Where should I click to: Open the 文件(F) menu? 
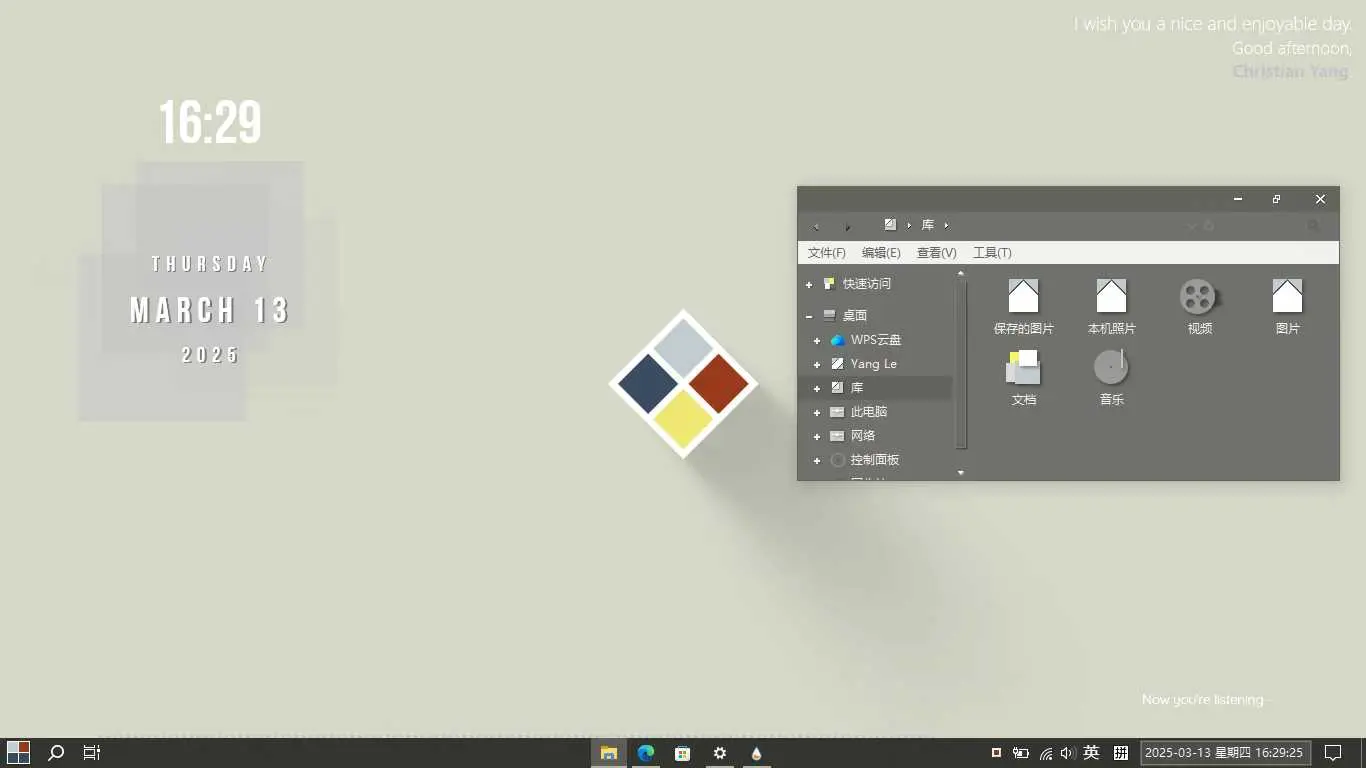tap(826, 253)
